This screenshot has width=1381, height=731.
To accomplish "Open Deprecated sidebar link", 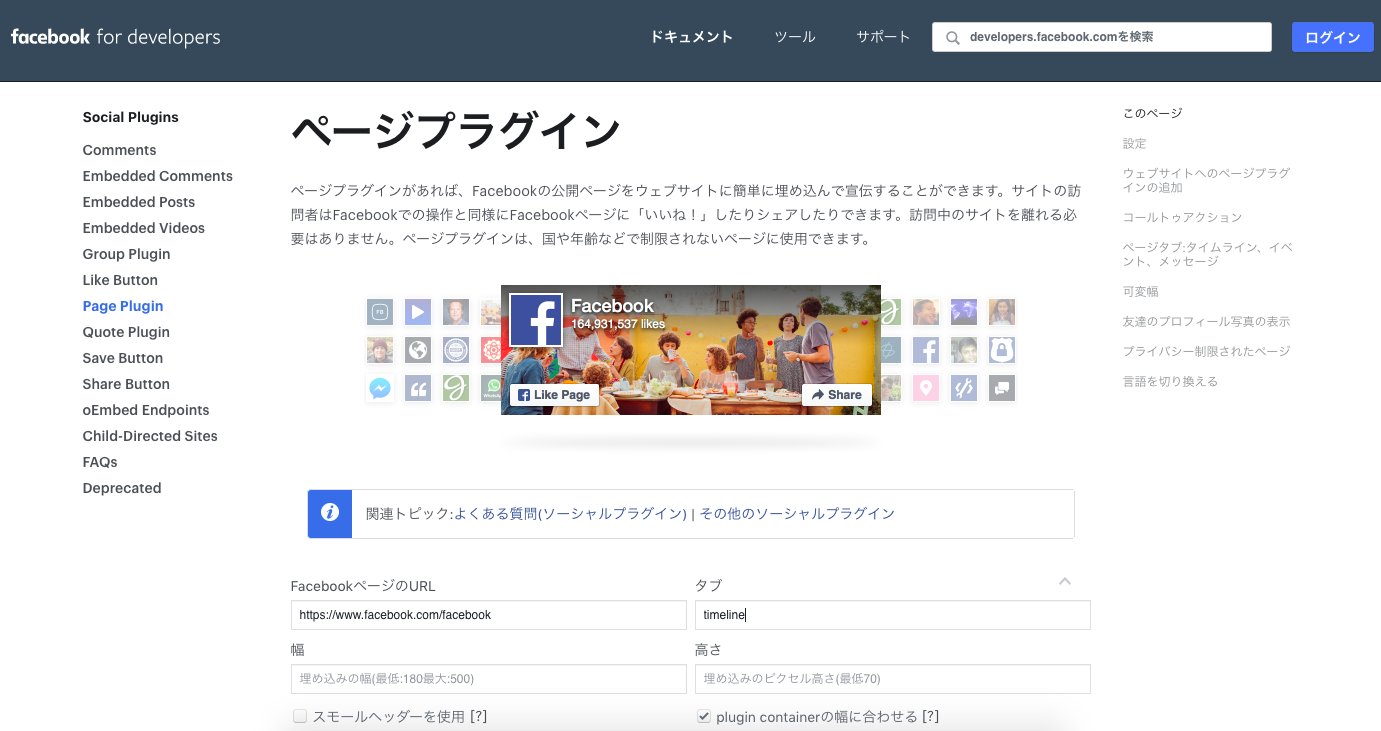I will coord(122,488).
